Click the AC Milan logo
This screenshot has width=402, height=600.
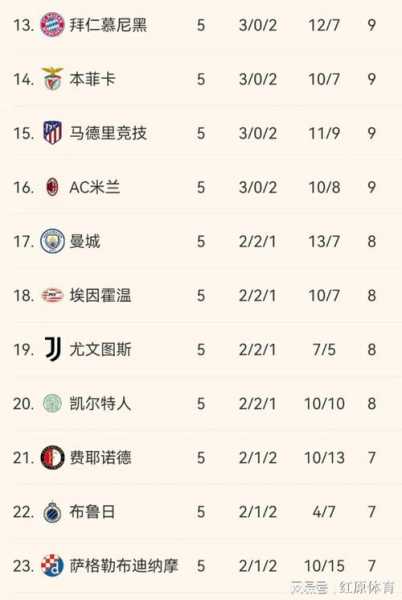(x=52, y=187)
